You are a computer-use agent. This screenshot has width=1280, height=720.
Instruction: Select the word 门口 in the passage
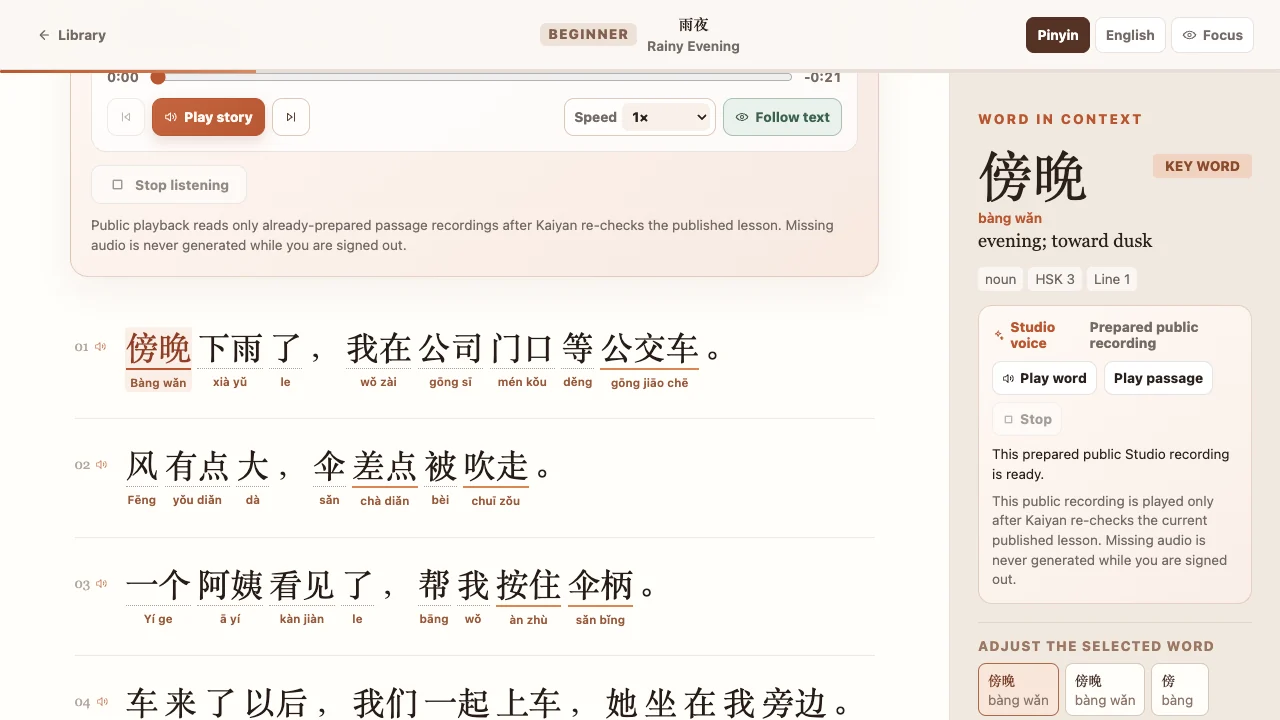522,360
